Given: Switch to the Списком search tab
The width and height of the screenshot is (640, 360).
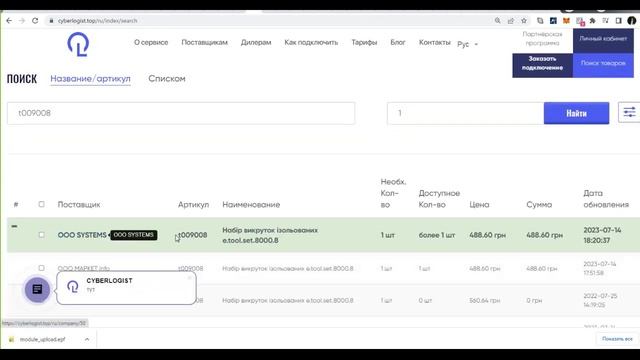Looking at the screenshot, I should (x=167, y=78).
